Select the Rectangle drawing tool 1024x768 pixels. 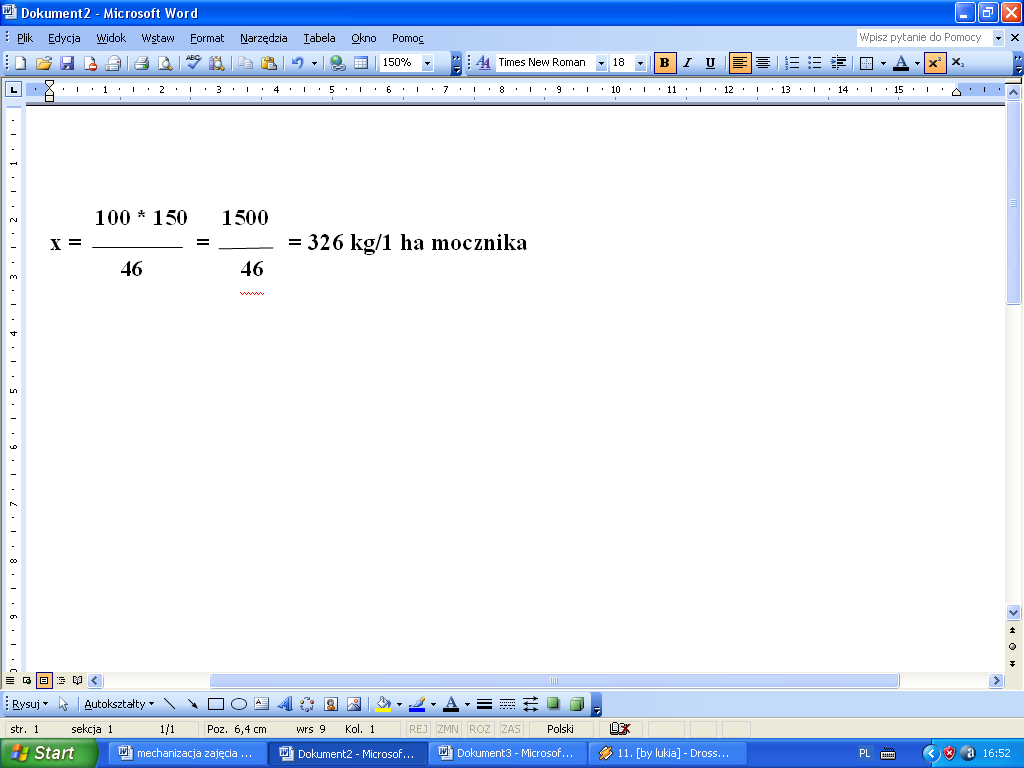point(215,704)
